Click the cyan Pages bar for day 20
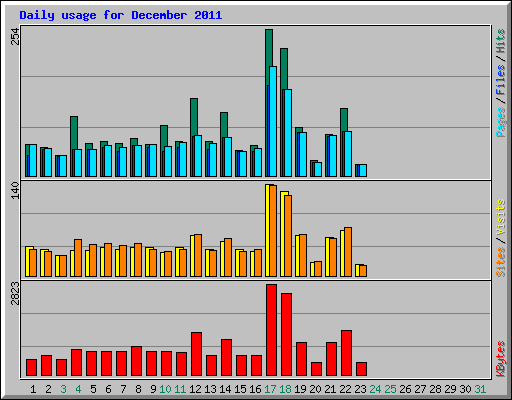 coord(318,170)
